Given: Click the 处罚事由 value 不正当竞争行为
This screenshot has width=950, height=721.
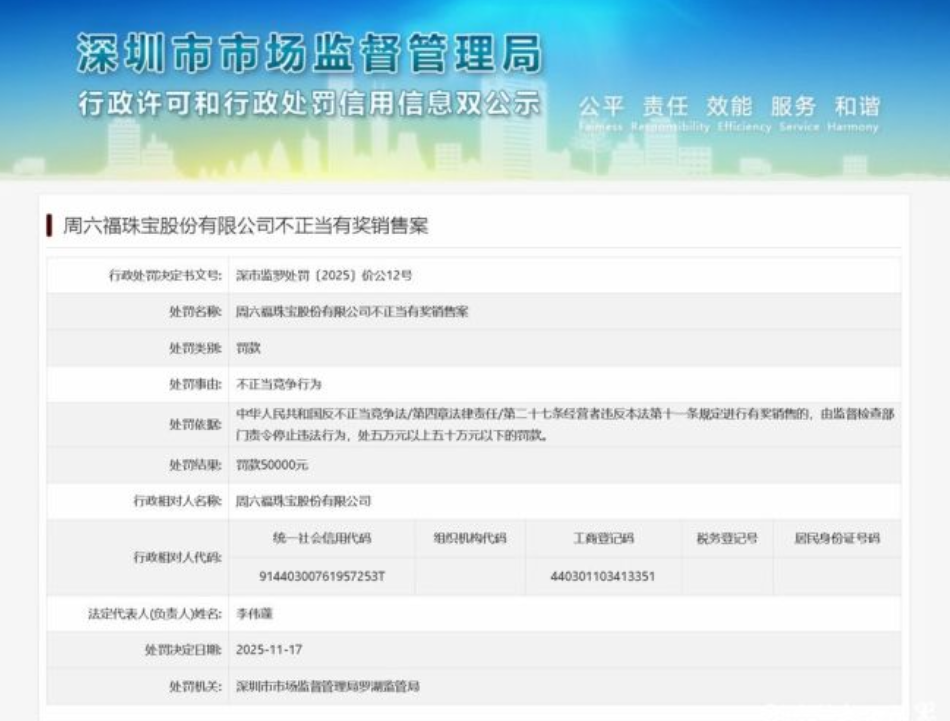Looking at the screenshot, I should coord(279,384).
